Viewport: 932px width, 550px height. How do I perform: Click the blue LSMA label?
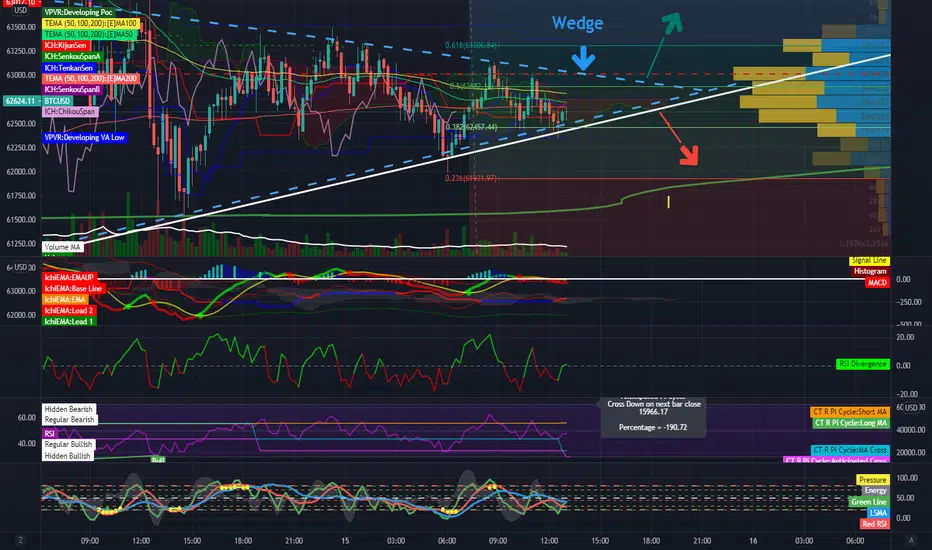[x=878, y=513]
